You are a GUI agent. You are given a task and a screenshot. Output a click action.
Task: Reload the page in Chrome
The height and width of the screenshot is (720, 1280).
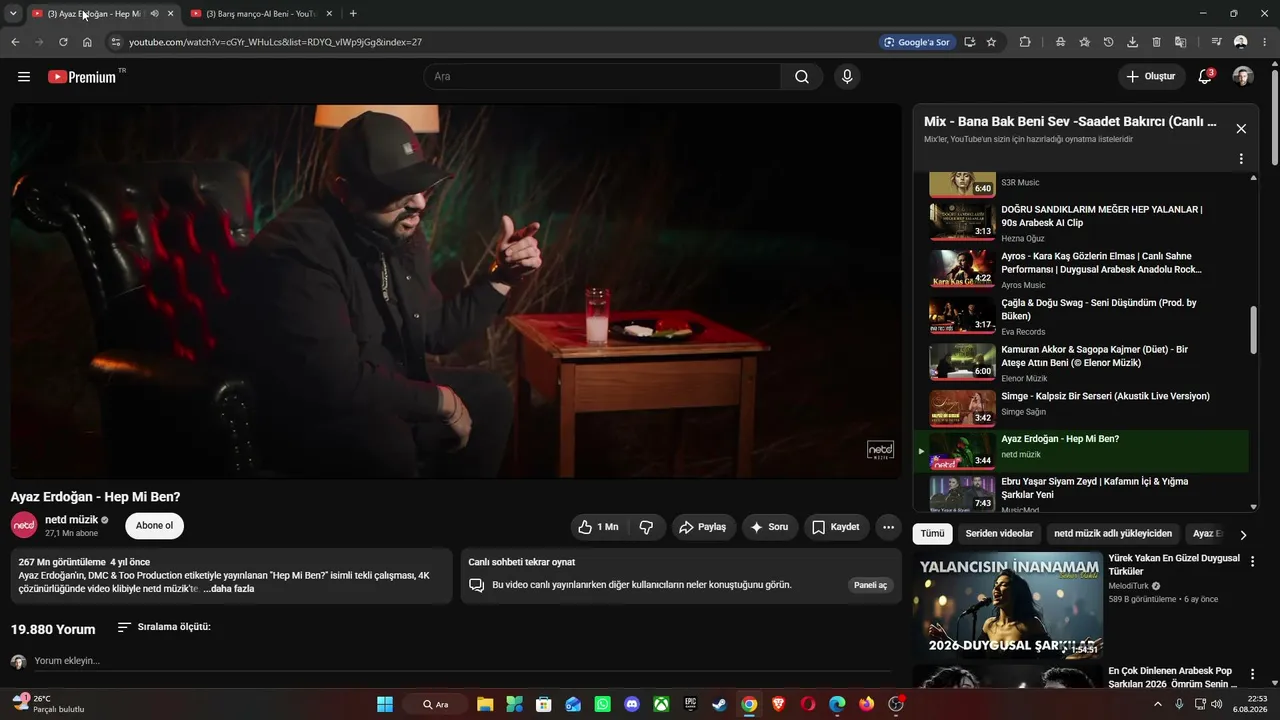(63, 42)
